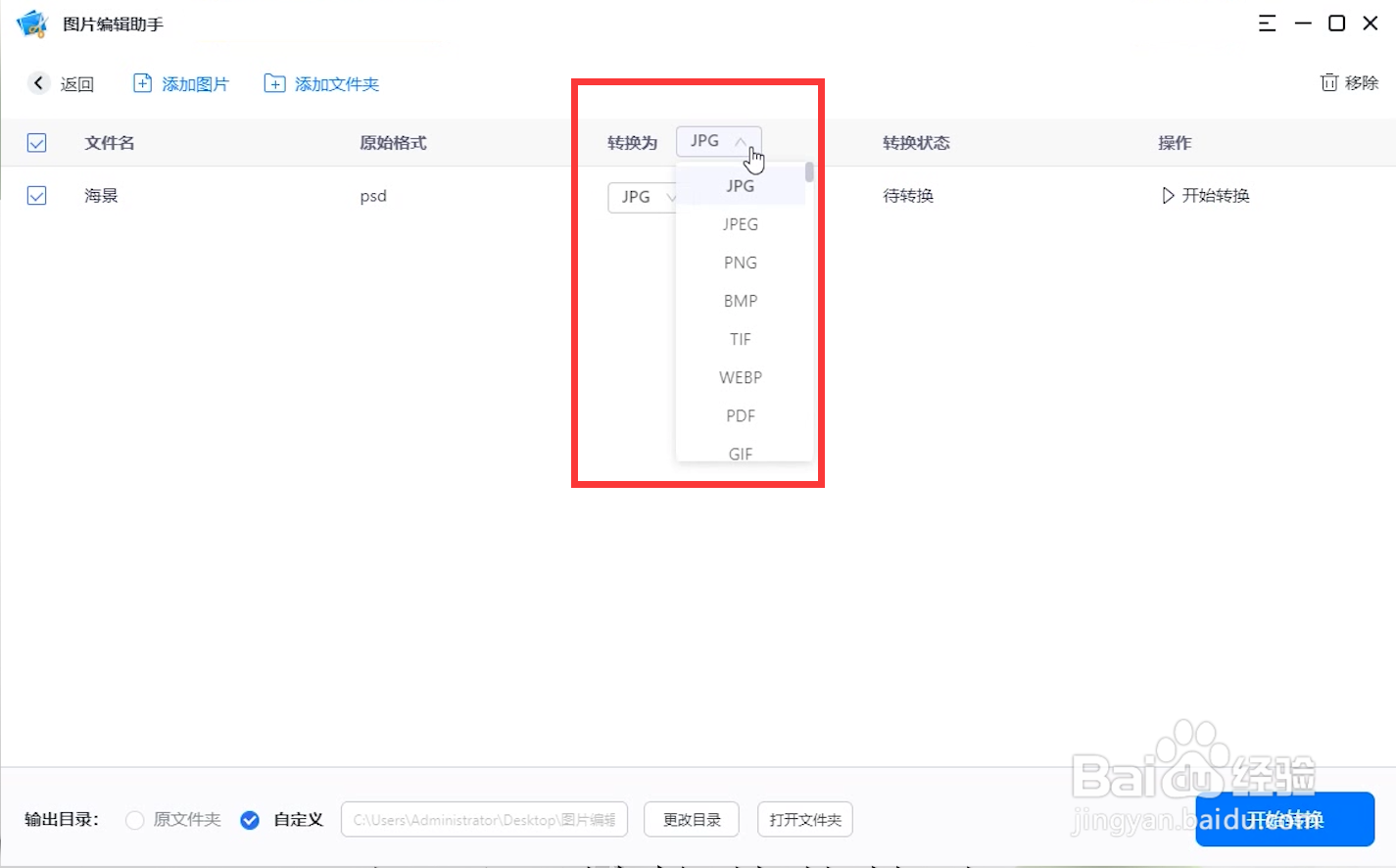Click the pending status 待转换 for 海景
The height and width of the screenshot is (868, 1396).
pos(906,195)
